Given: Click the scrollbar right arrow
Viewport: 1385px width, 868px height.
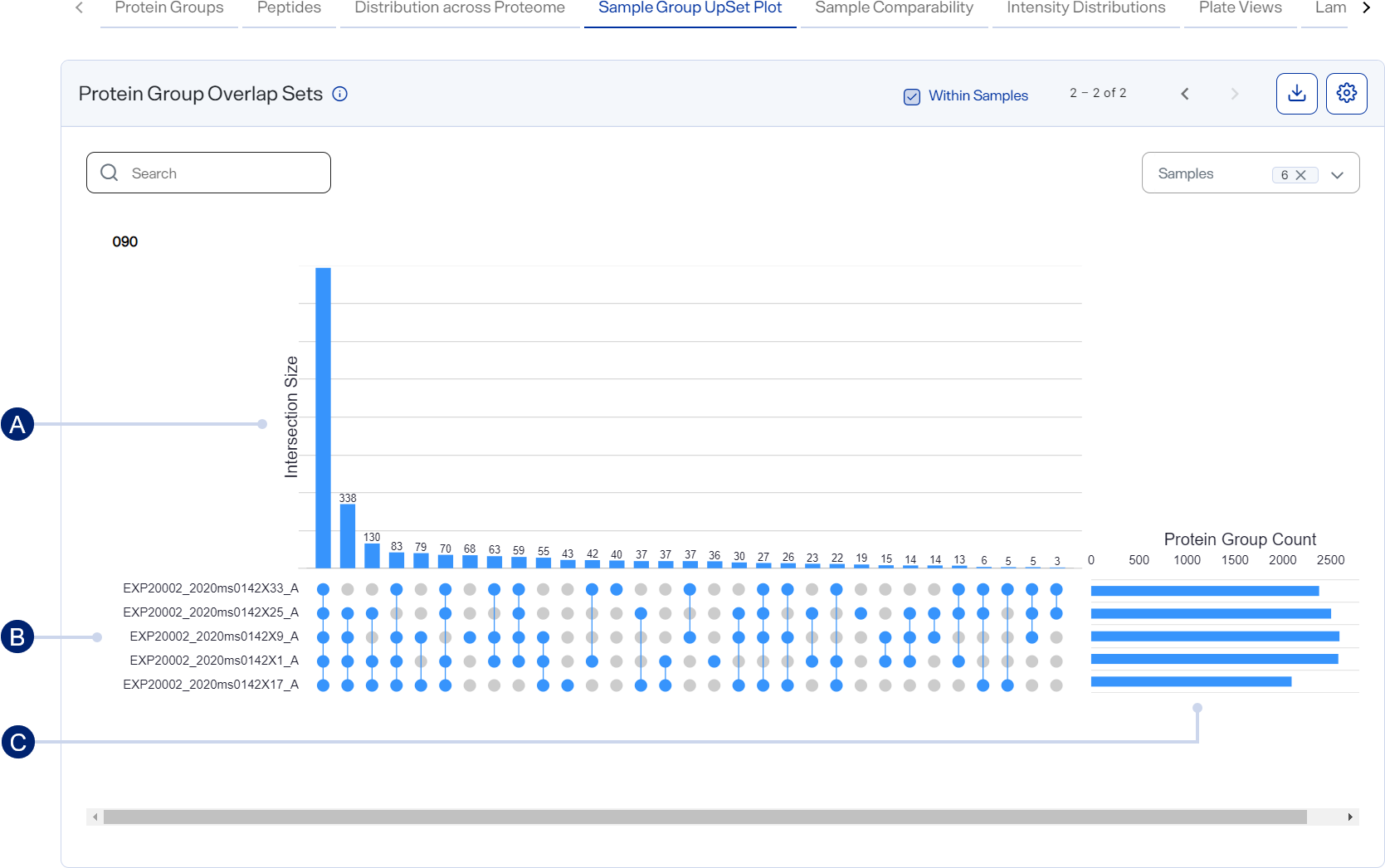Looking at the screenshot, I should (1350, 817).
